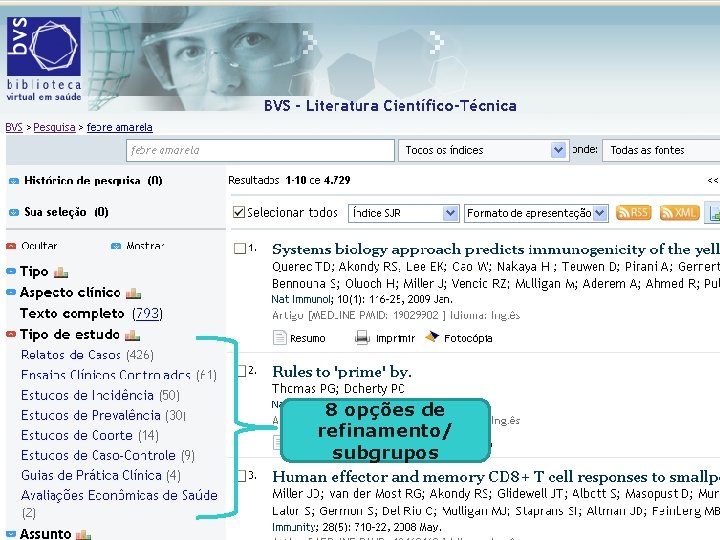This screenshot has width=720, height=540.
Task: Click the printer icon for Imprimir
Action: point(362,338)
